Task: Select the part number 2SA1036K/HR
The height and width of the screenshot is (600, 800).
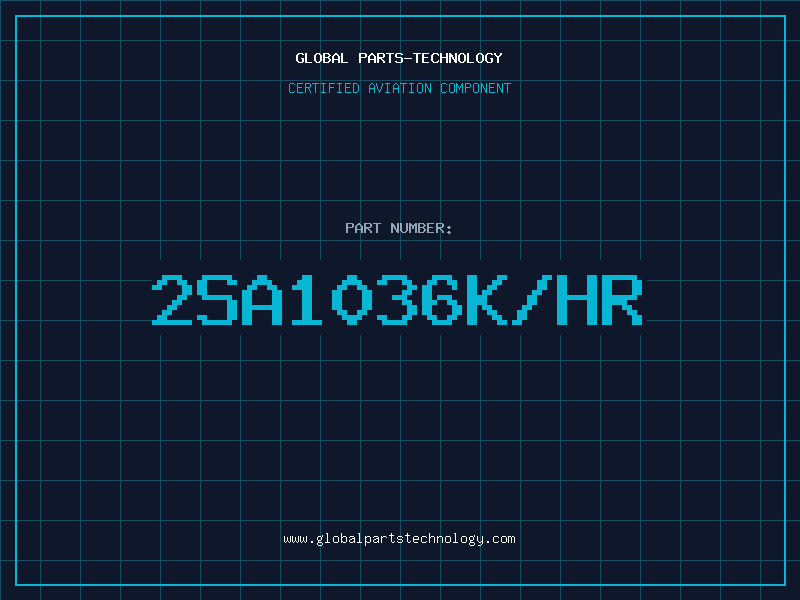Action: [397, 299]
